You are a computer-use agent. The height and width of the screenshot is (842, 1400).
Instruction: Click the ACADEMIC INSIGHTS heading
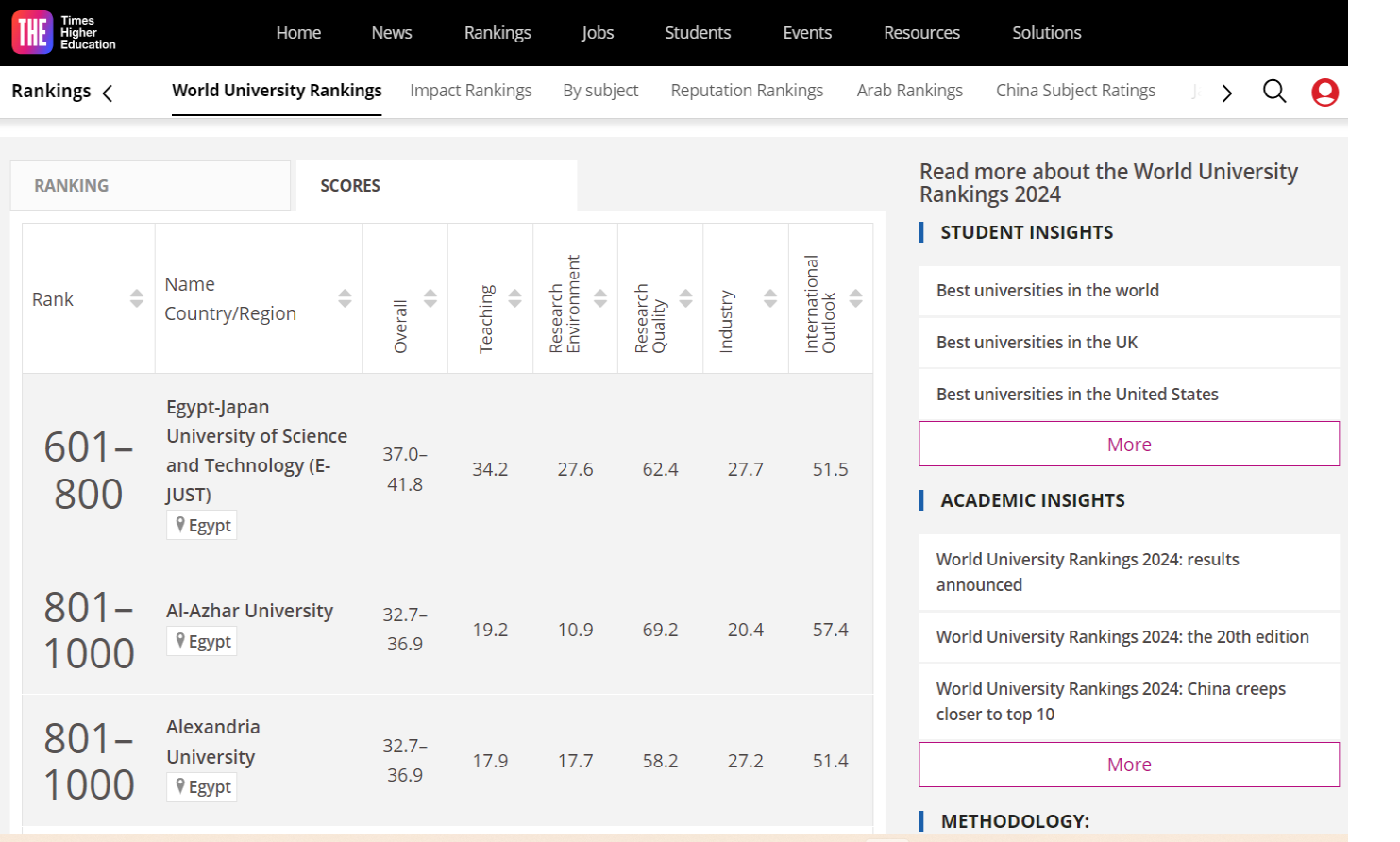click(x=1033, y=500)
